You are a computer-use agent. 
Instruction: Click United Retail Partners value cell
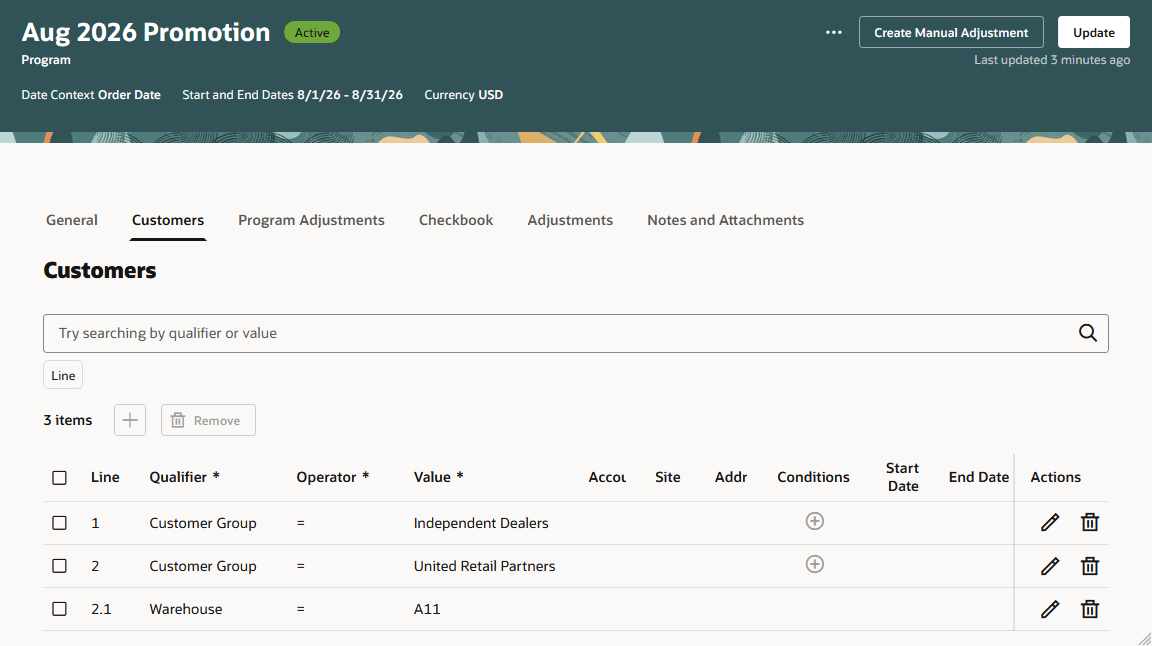click(484, 566)
